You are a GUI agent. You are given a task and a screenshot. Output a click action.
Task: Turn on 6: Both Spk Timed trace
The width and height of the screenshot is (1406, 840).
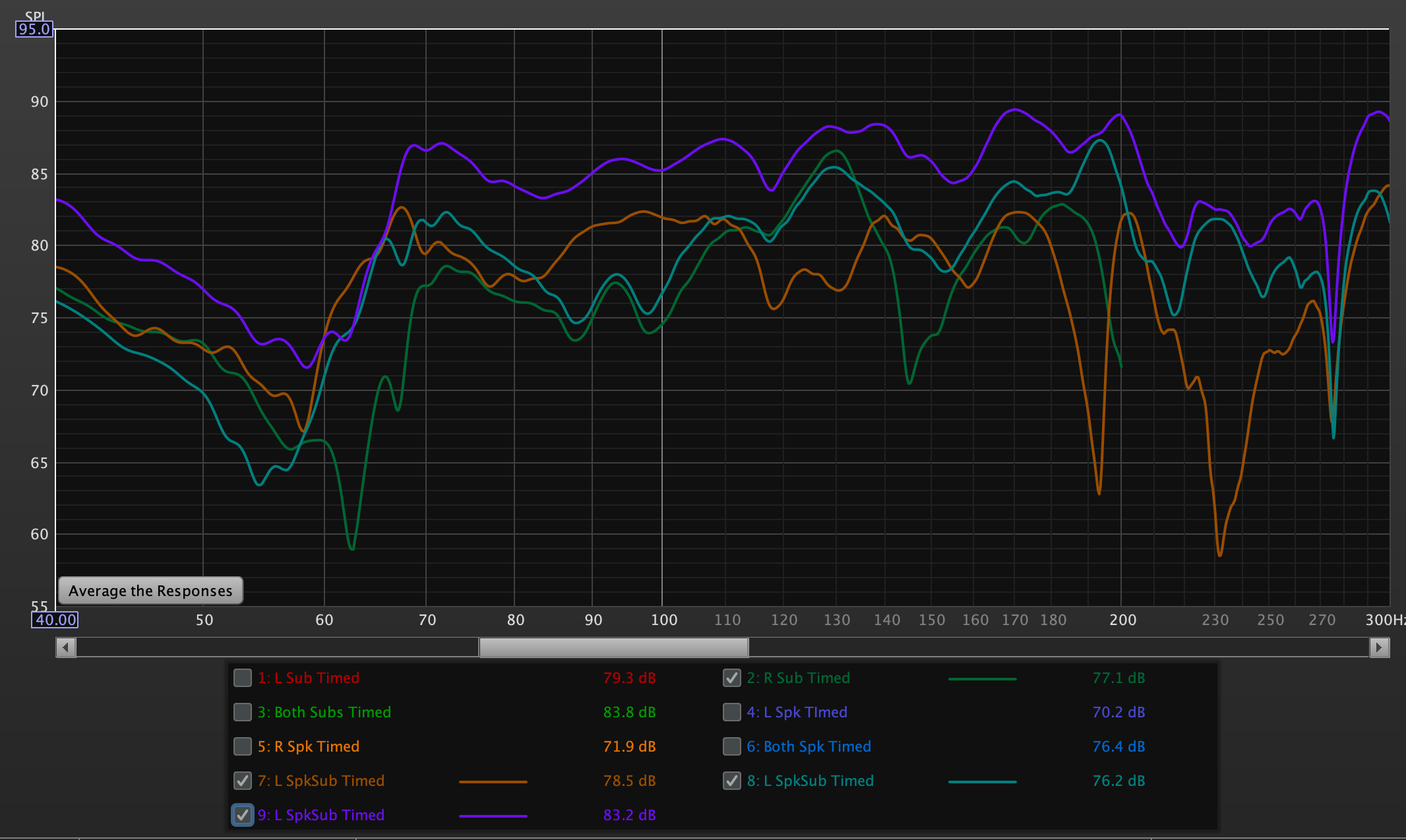pos(732,746)
